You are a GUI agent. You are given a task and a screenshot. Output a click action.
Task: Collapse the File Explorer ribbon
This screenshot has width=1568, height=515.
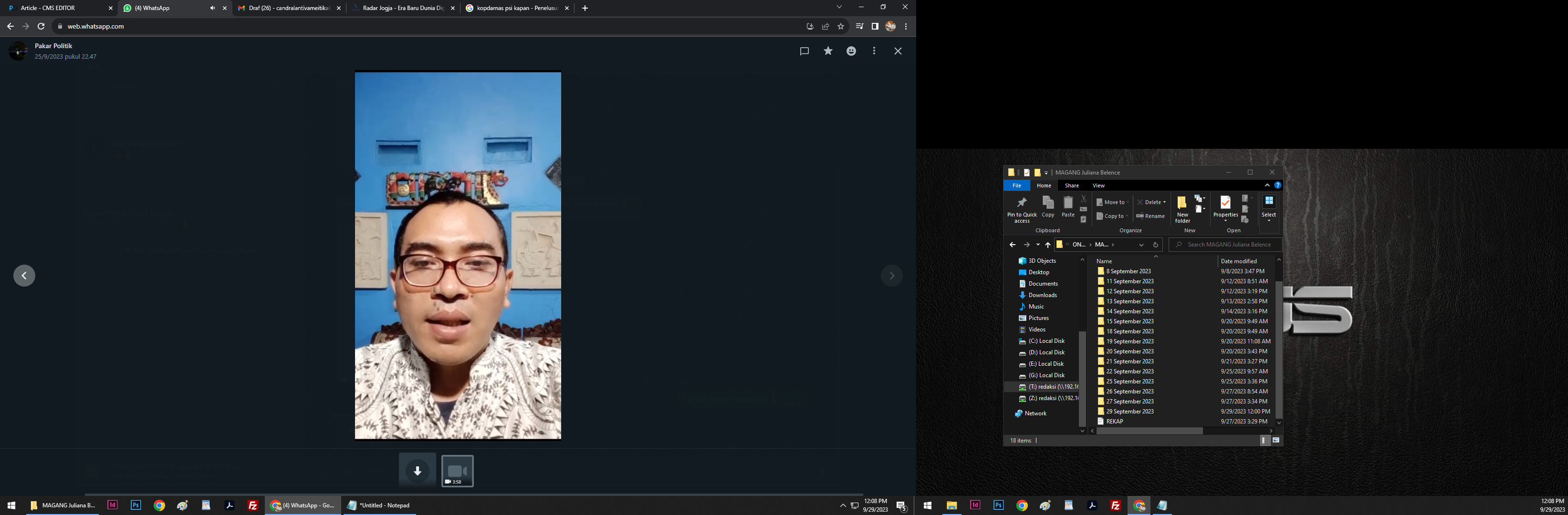1267,185
